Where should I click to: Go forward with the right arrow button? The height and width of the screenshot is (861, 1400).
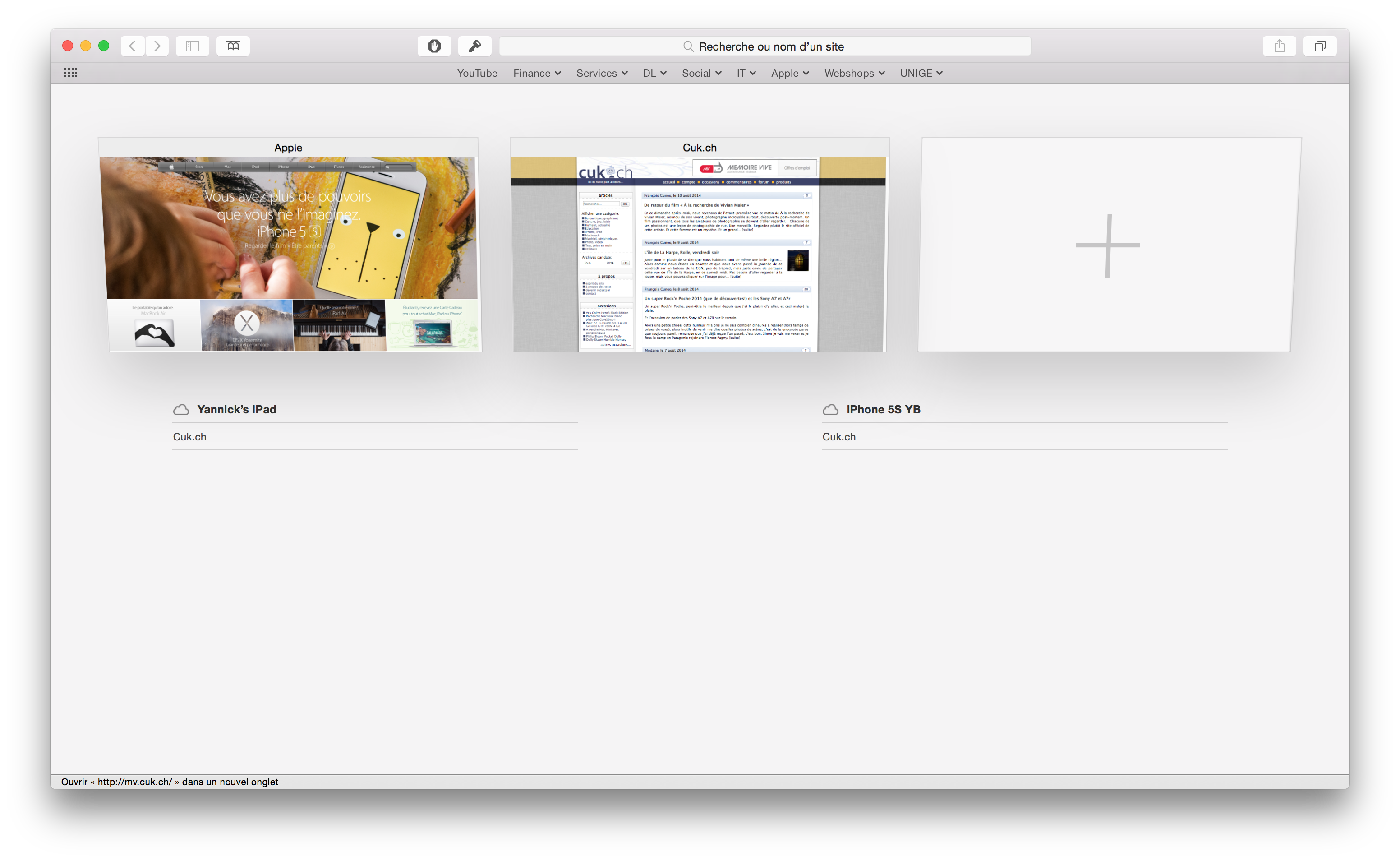pos(157,46)
